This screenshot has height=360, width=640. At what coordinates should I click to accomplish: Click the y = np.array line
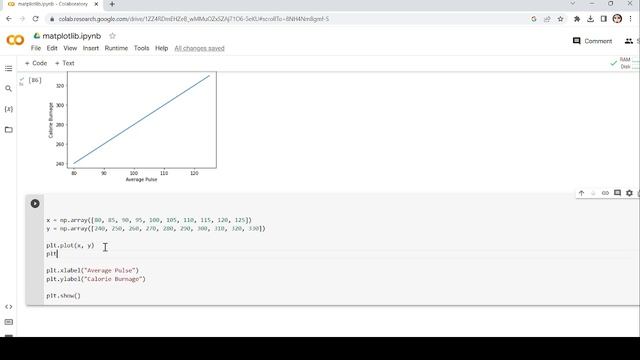[x=156, y=229]
